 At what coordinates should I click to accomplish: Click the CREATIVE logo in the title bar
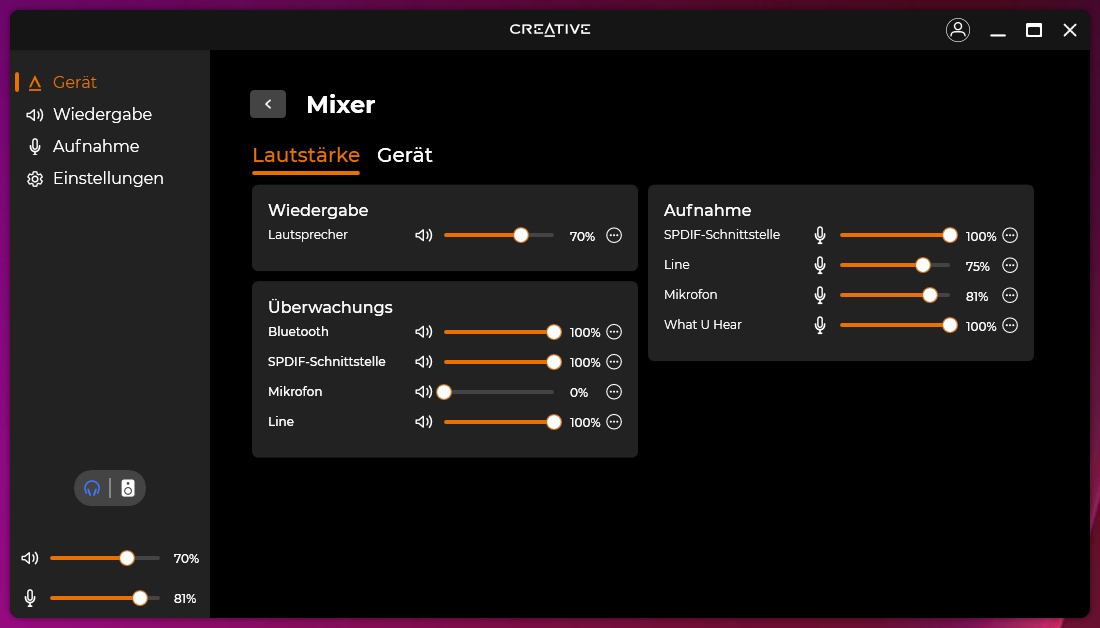(x=549, y=29)
